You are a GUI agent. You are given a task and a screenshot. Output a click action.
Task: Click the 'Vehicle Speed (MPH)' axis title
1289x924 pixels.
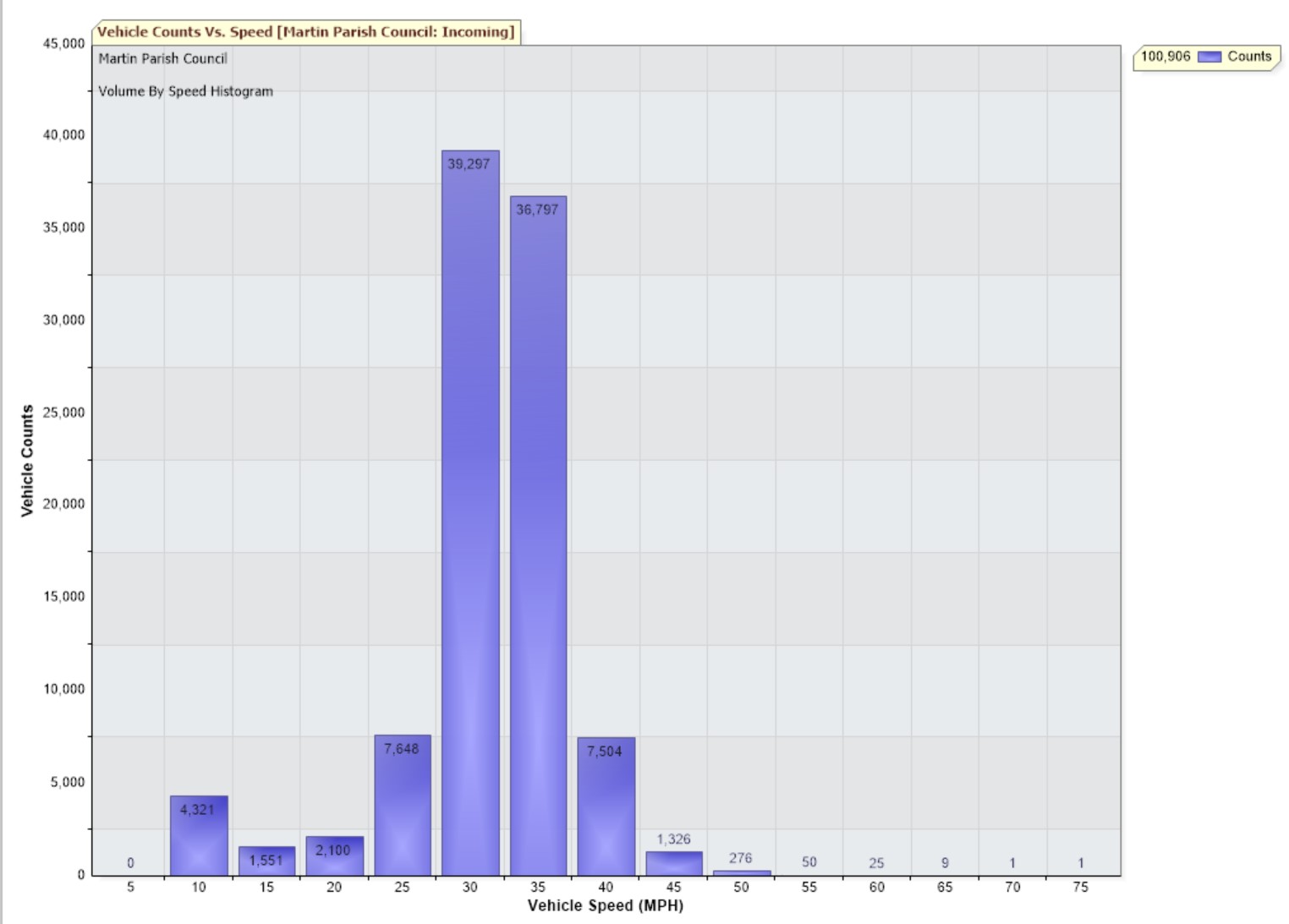pyautogui.click(x=606, y=905)
